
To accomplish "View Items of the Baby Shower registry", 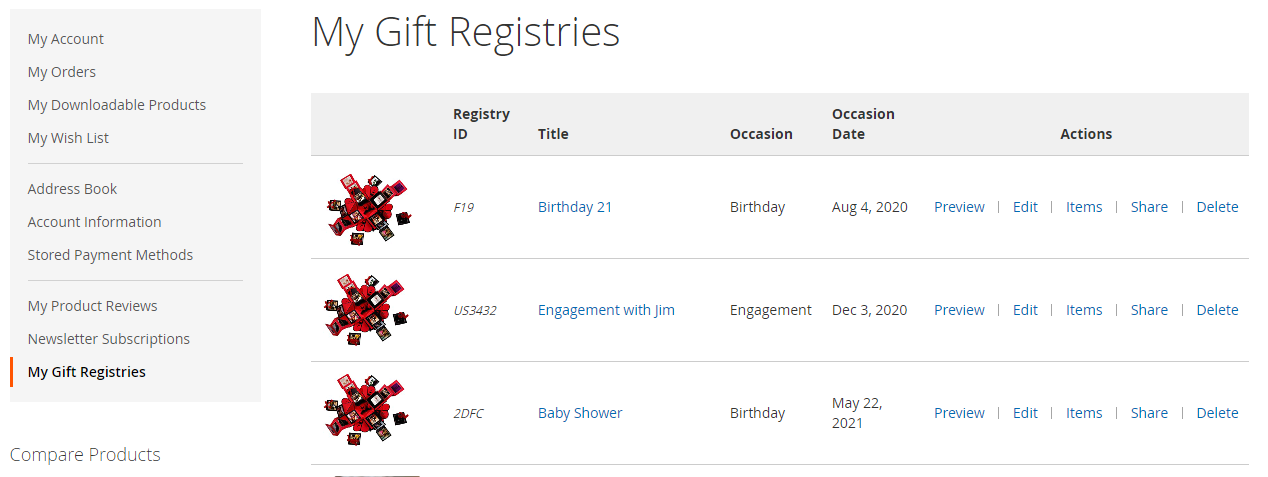I will 1084,413.
